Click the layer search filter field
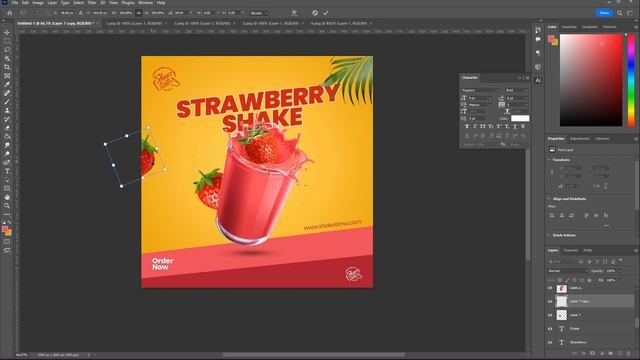Viewport: 640px width, 360px height. point(562,261)
